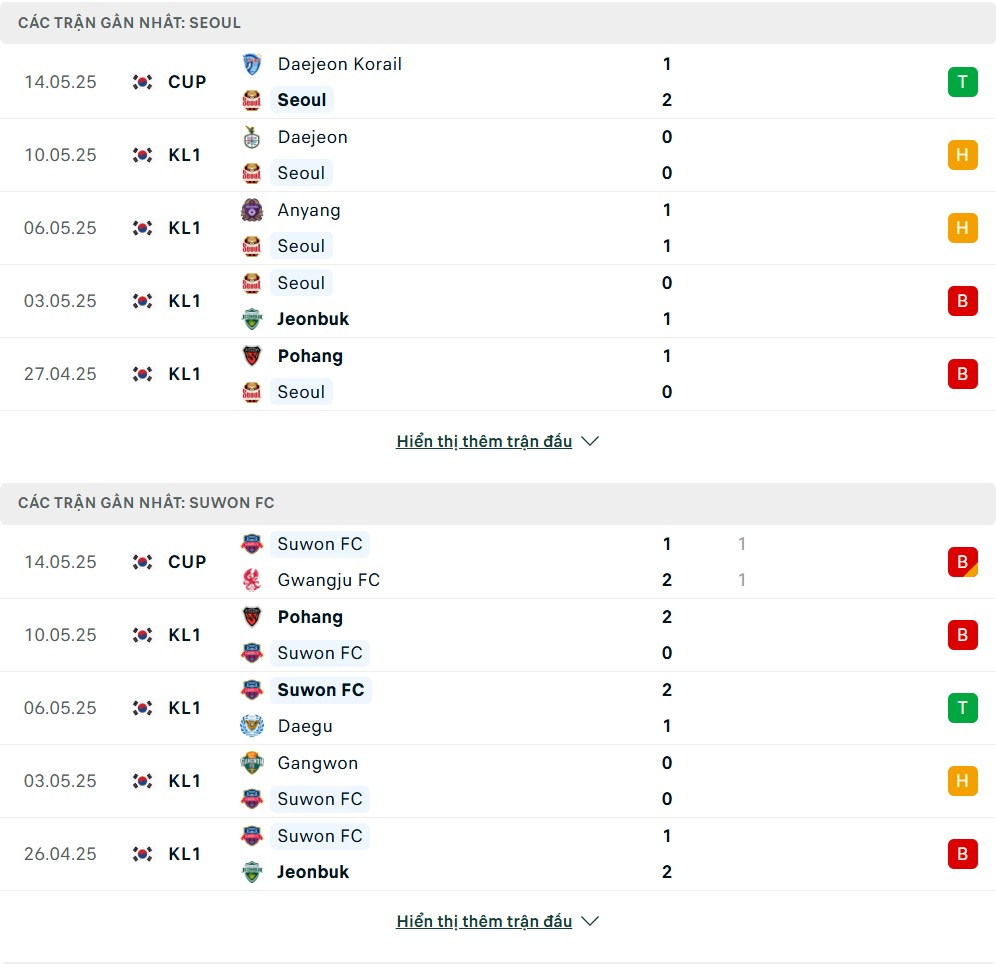The width and height of the screenshot is (996, 964).
Task: Open the Gangwon vs Suwon FC match dated 03.05.25
Action: [498, 781]
